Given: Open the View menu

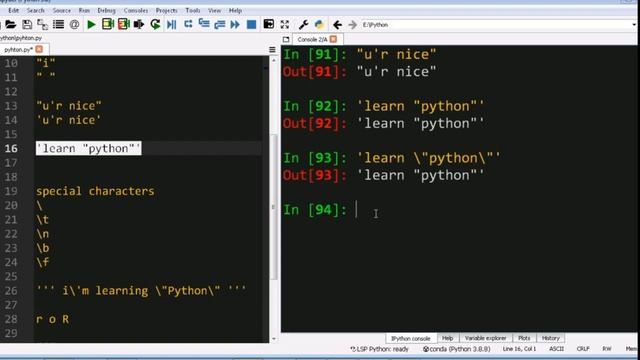Looking at the screenshot, I should pos(214,10).
